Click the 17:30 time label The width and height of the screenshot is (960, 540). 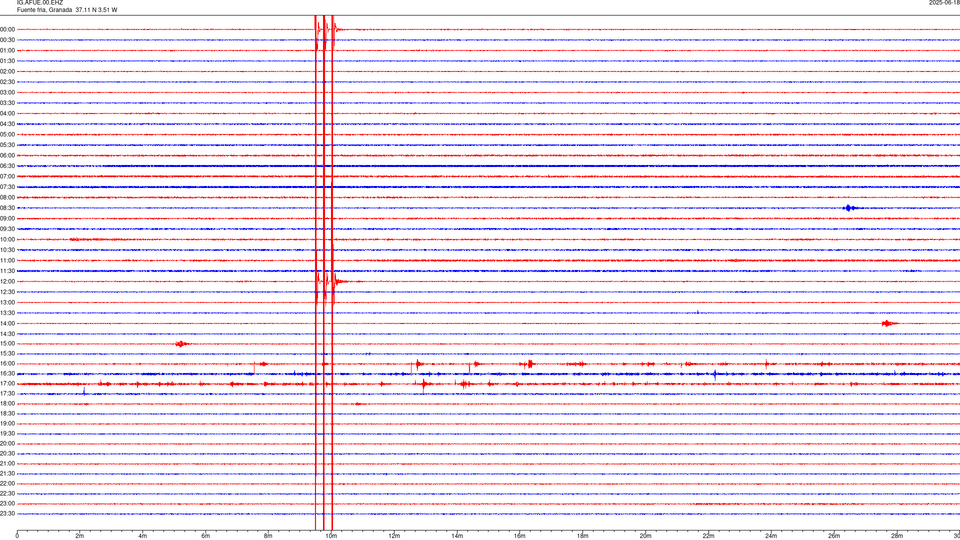tap(8, 394)
